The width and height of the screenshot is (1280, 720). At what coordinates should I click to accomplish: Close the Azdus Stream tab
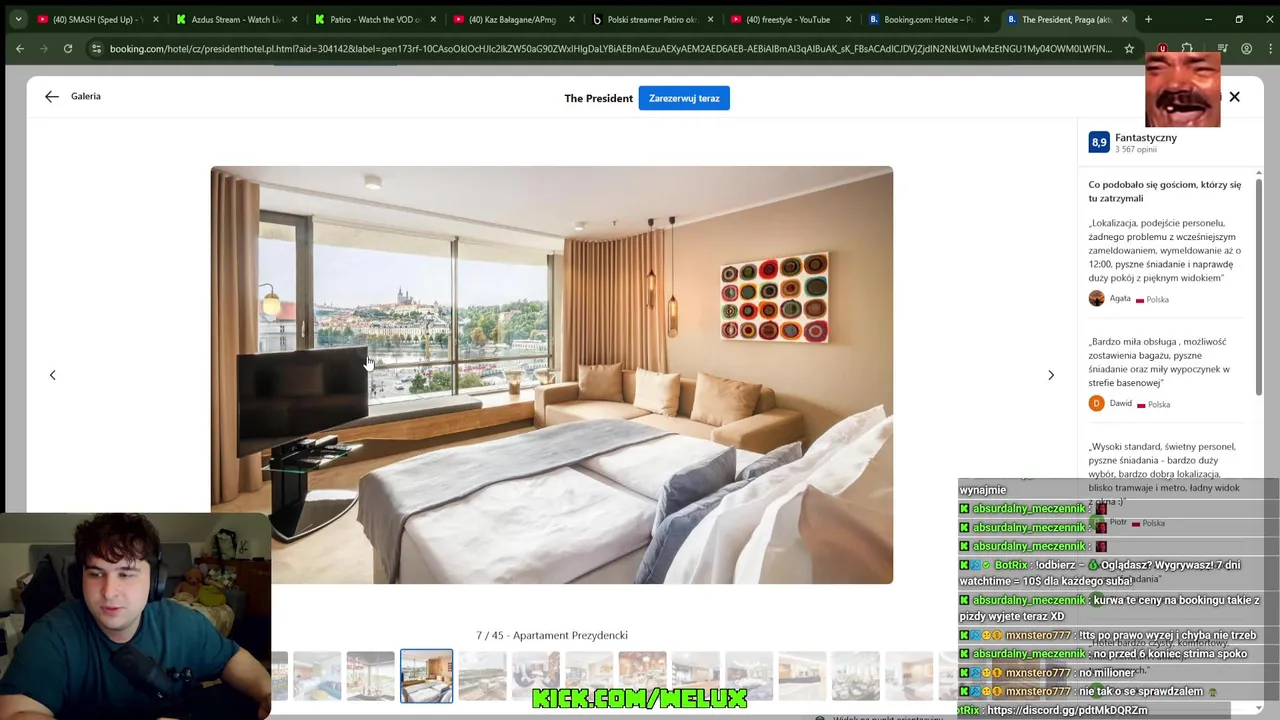pyautogui.click(x=295, y=19)
